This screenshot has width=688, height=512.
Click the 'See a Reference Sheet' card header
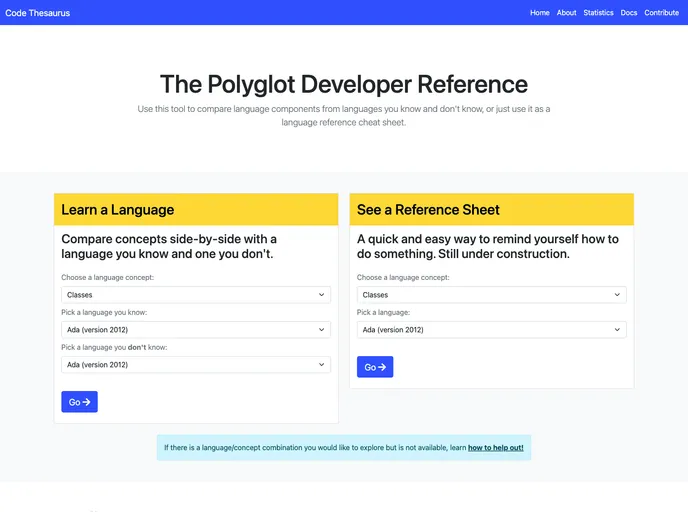tap(491, 210)
